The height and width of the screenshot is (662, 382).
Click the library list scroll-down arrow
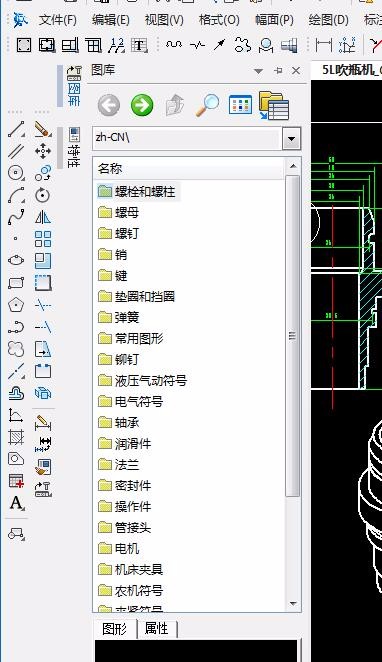[x=293, y=604]
